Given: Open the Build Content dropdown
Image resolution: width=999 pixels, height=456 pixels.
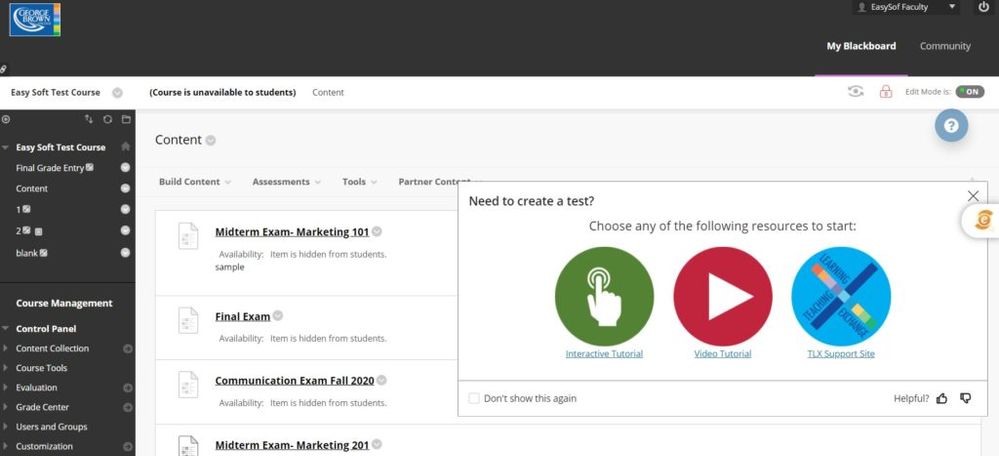Looking at the screenshot, I should click(194, 182).
